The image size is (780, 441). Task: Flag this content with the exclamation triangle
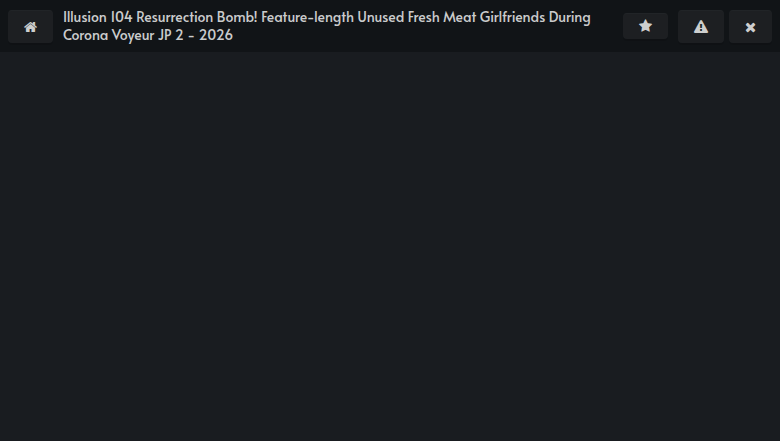pos(700,27)
